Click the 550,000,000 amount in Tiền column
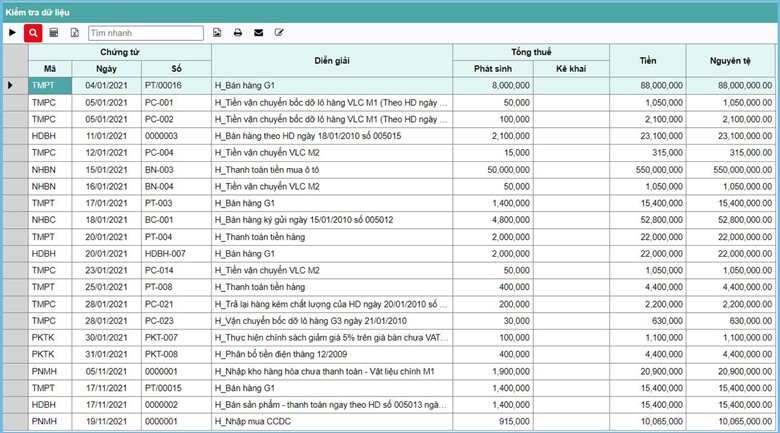This screenshot has height=433, width=780. (x=647, y=170)
